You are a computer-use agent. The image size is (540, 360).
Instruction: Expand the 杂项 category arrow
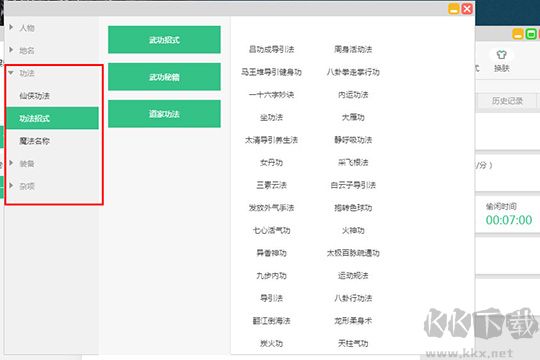tap(11, 186)
